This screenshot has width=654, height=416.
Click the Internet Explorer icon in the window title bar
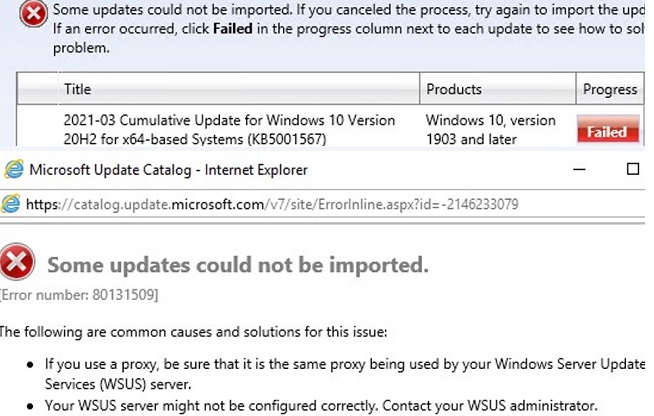tap(13, 169)
